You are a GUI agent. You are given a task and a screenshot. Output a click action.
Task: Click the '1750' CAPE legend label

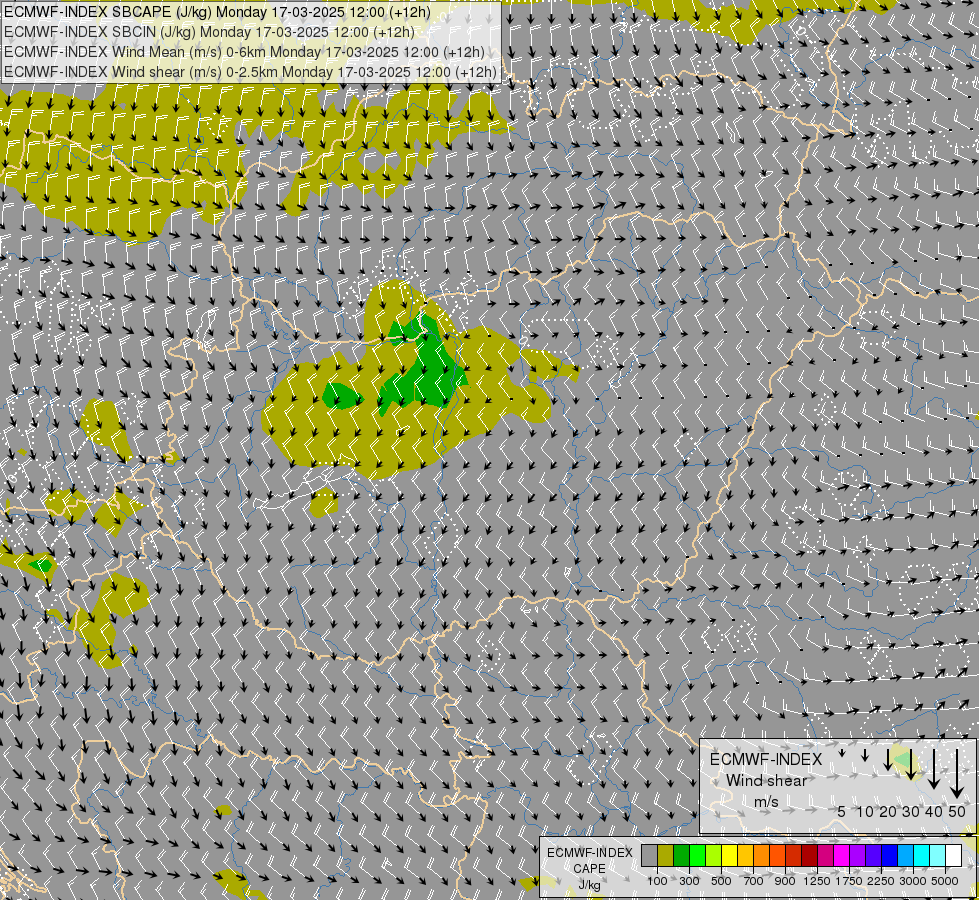pyautogui.click(x=849, y=881)
